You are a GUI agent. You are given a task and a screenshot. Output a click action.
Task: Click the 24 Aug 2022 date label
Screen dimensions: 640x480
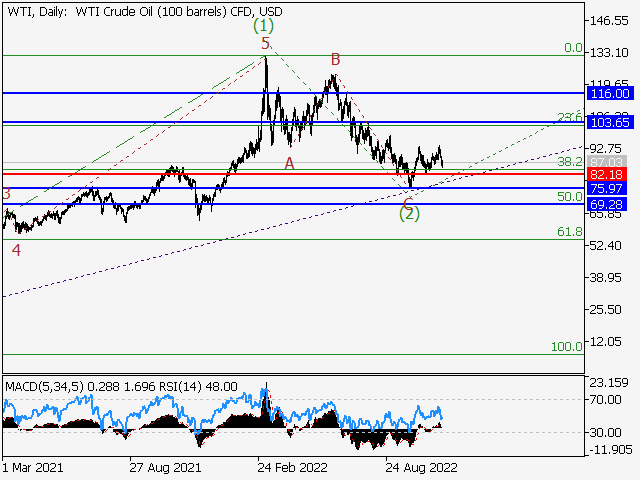pos(422,467)
